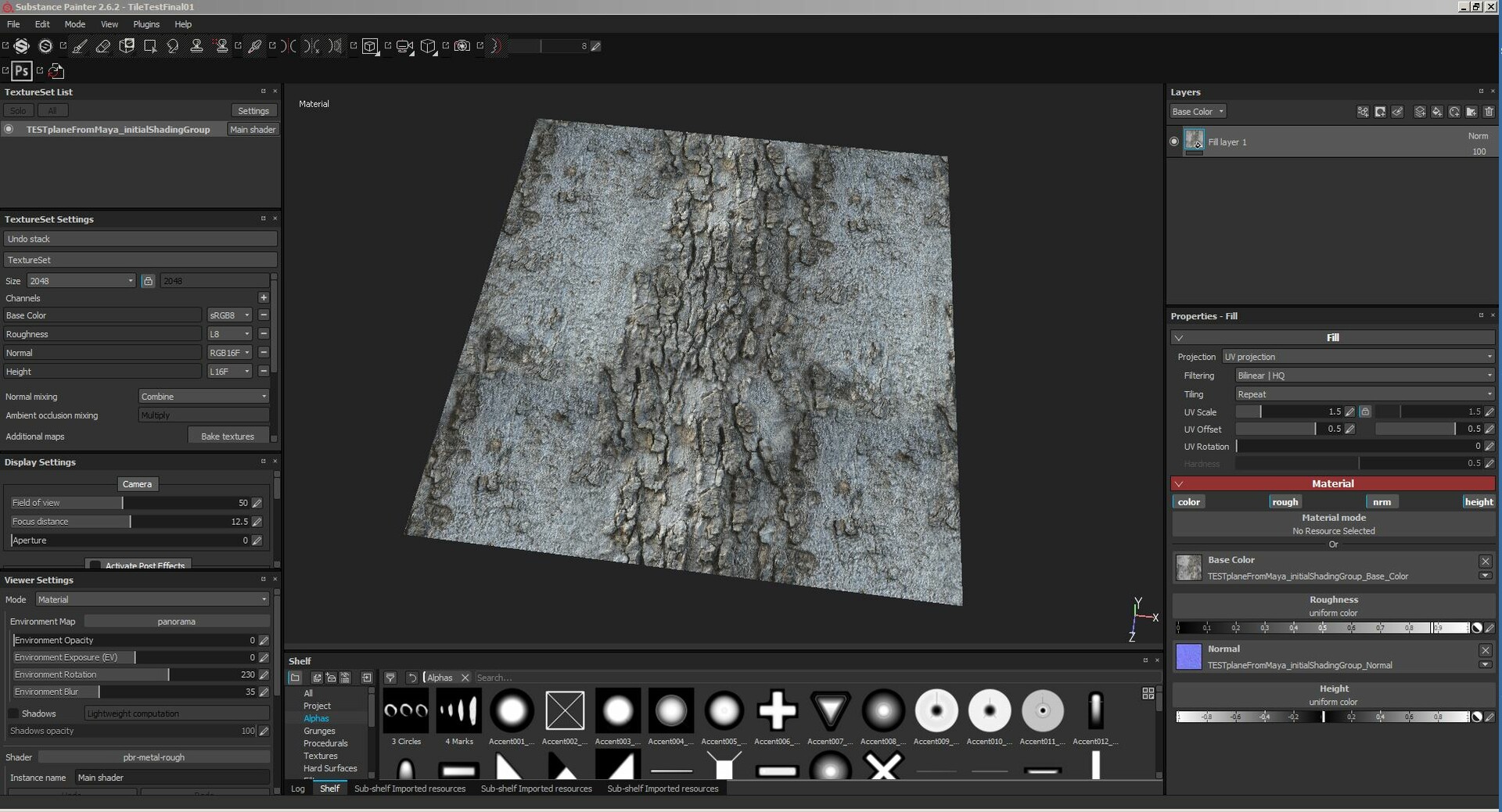This screenshot has width=1502, height=812.
Task: Toggle the height channel button in Material properties
Action: [x=1478, y=501]
